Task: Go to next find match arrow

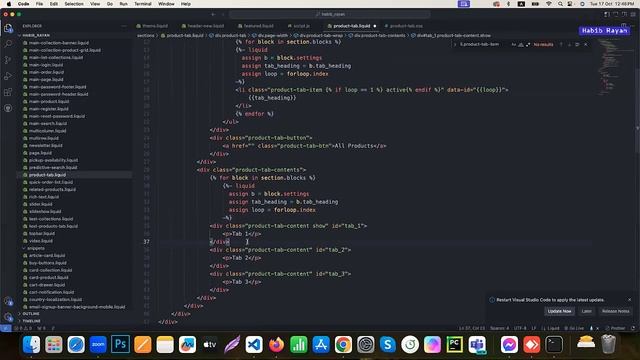Action: tap(569, 44)
